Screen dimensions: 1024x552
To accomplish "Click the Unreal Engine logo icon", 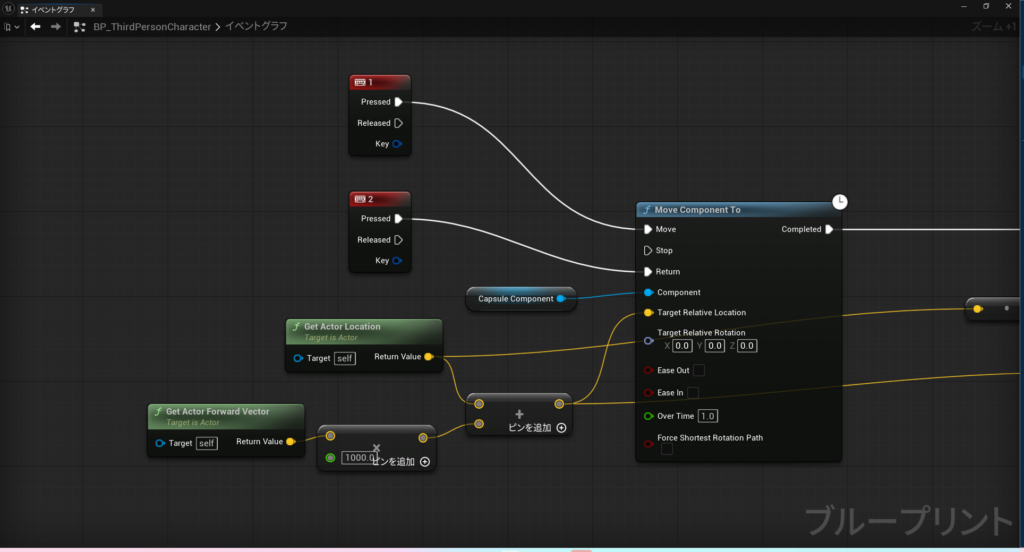I will [7, 8].
